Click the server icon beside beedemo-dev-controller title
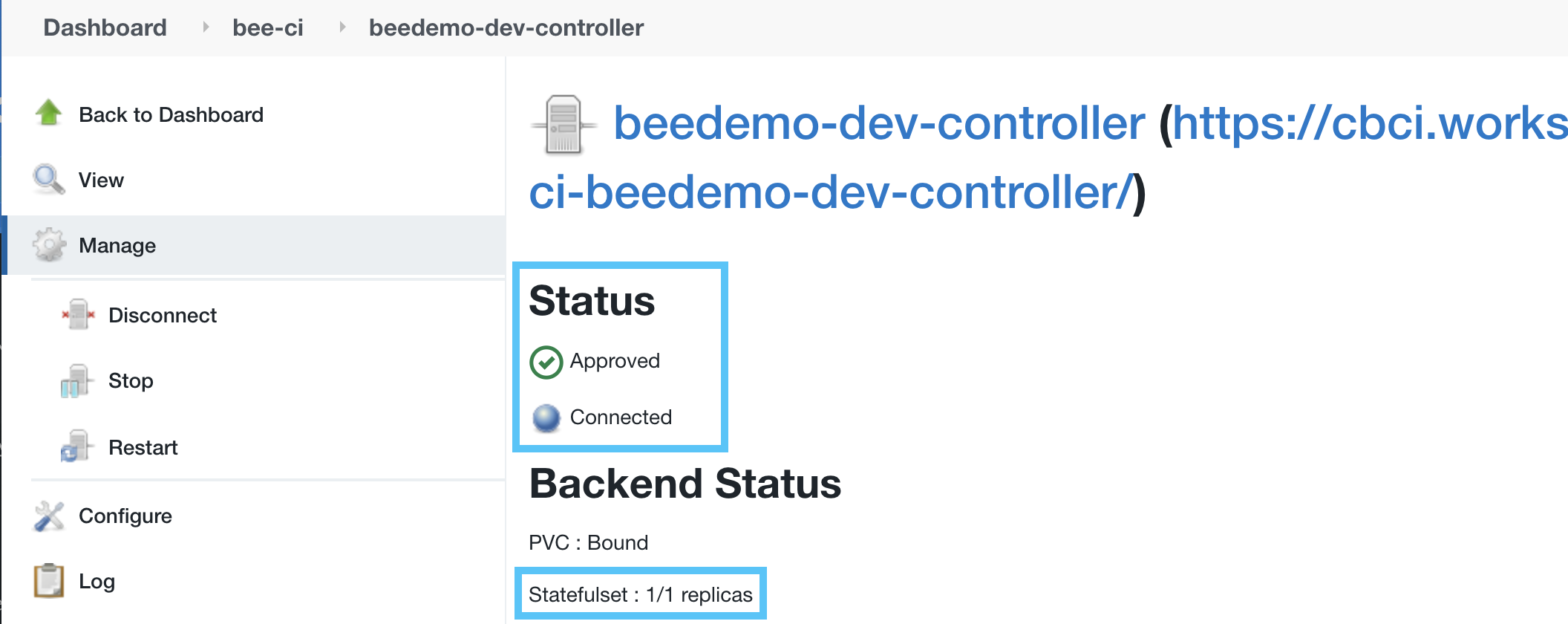This screenshot has width=1568, height=624. (564, 123)
